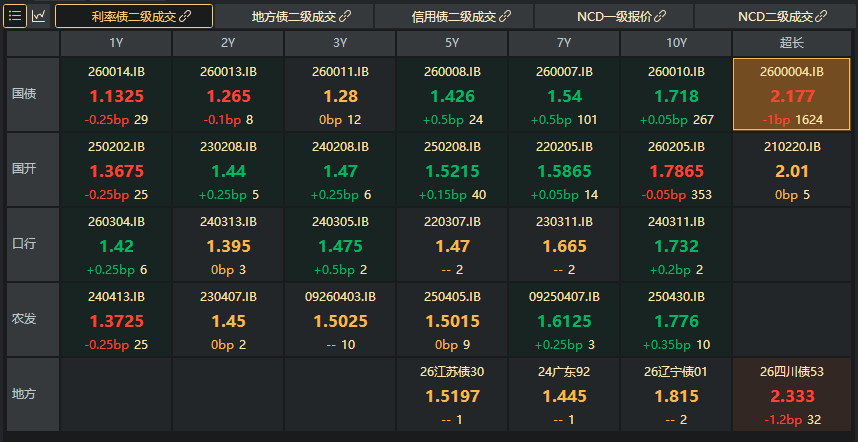Open highlighted bond 2600004.IB cell
The height and width of the screenshot is (442, 858).
(x=792, y=95)
